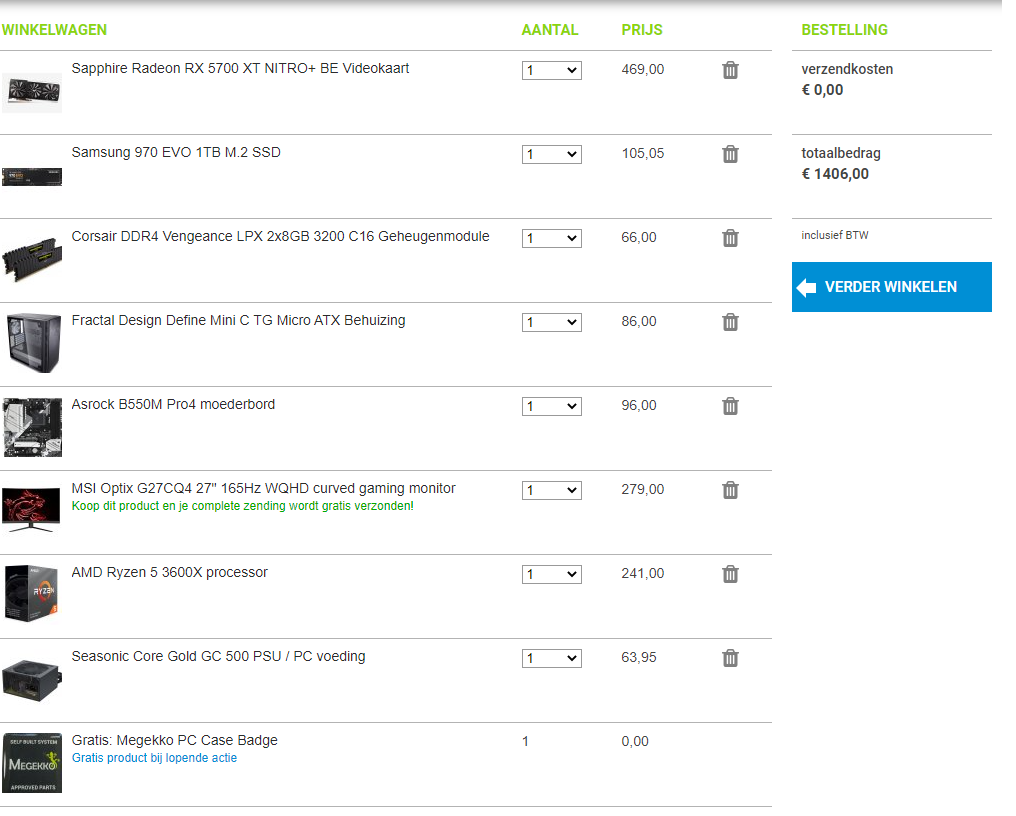Image resolution: width=1016 pixels, height=816 pixels.
Task: Click the AMD Ryzen box thumbnail
Action: click(x=31, y=594)
